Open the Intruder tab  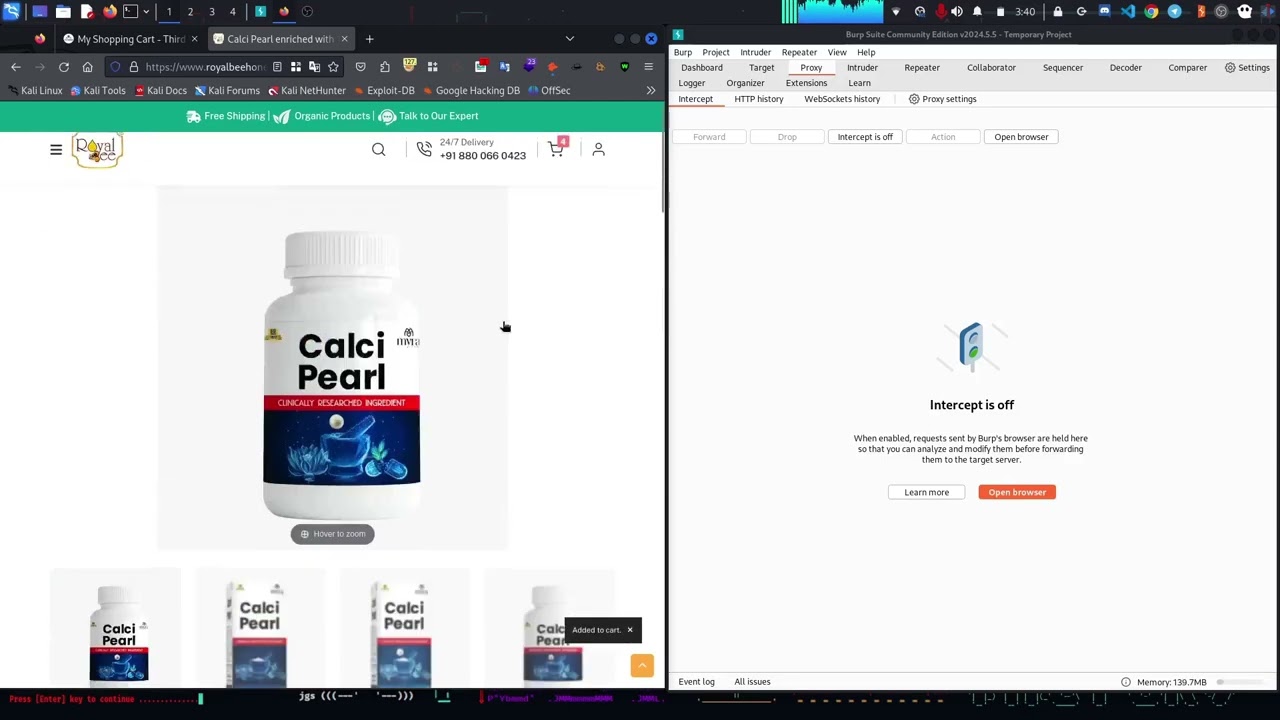pyautogui.click(x=862, y=68)
